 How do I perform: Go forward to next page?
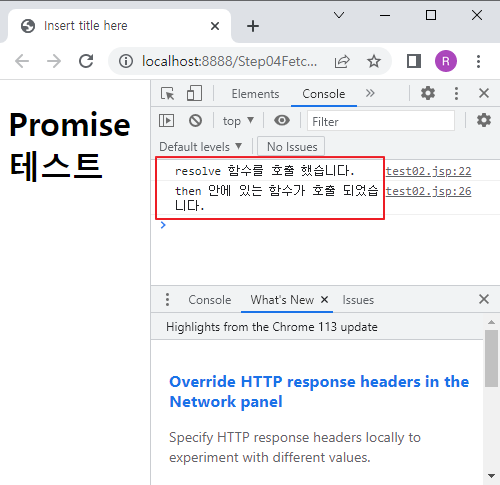pos(54,61)
